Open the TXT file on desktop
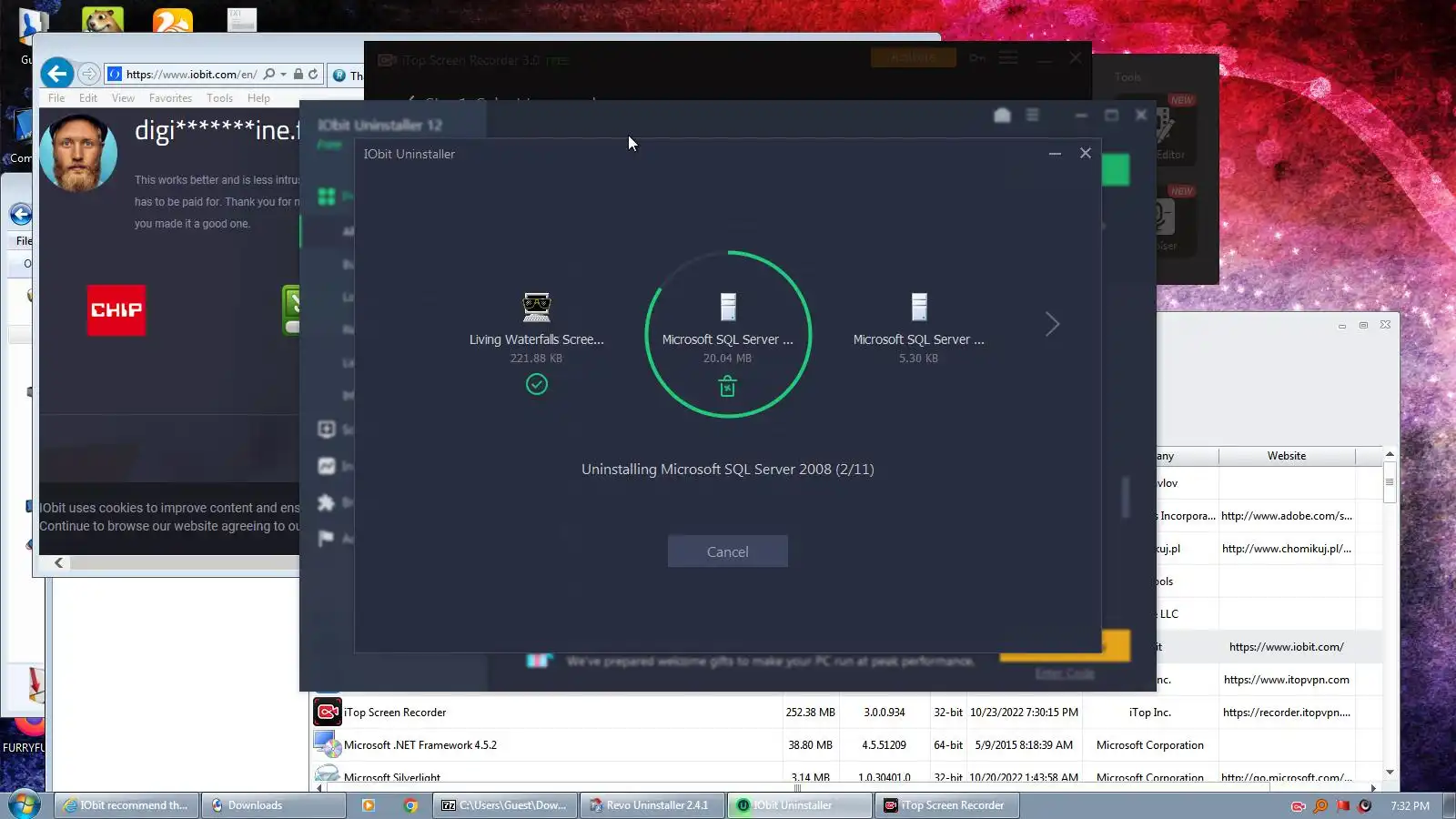Viewport: 1456px width, 819px height. [241, 19]
